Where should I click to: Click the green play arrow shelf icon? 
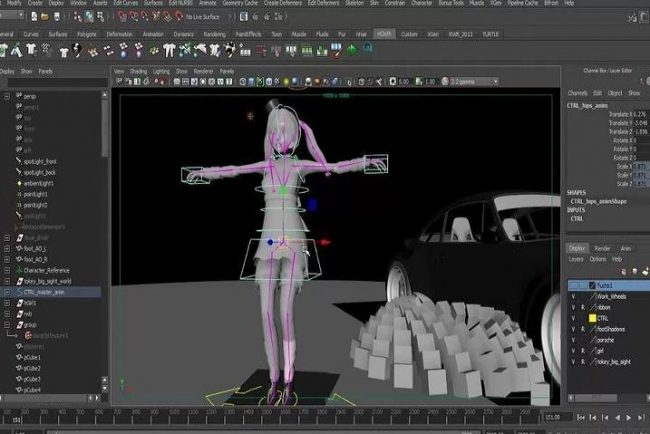click(x=352, y=50)
